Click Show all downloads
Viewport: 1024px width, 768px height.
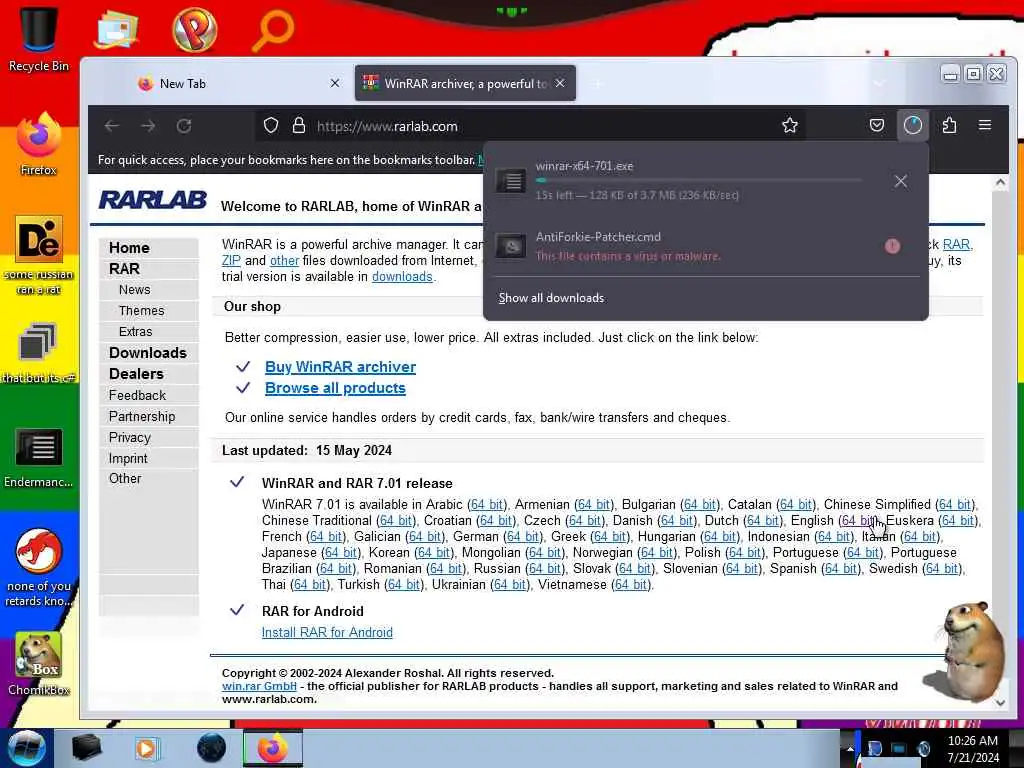[551, 298]
